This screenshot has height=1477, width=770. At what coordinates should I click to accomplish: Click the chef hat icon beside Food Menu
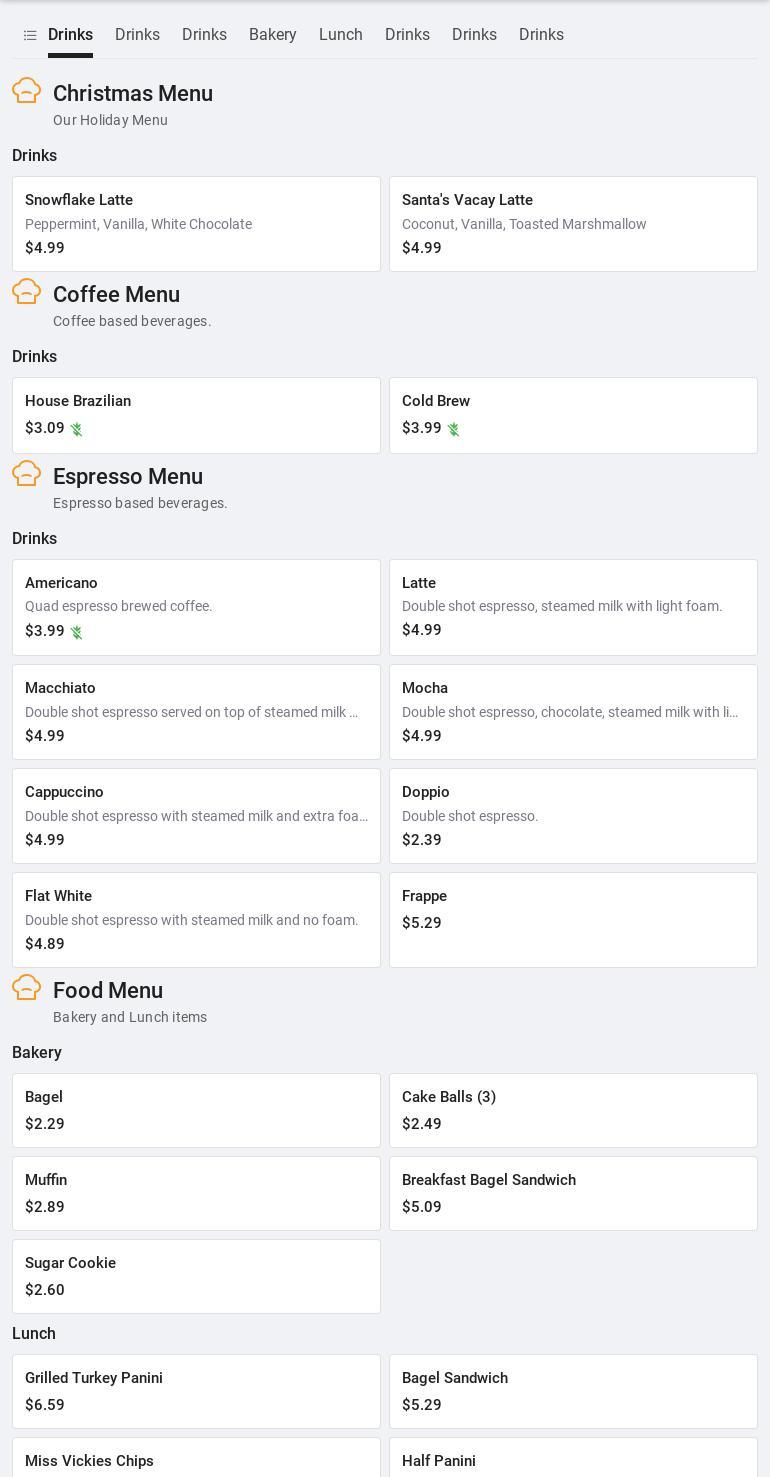coord(27,988)
